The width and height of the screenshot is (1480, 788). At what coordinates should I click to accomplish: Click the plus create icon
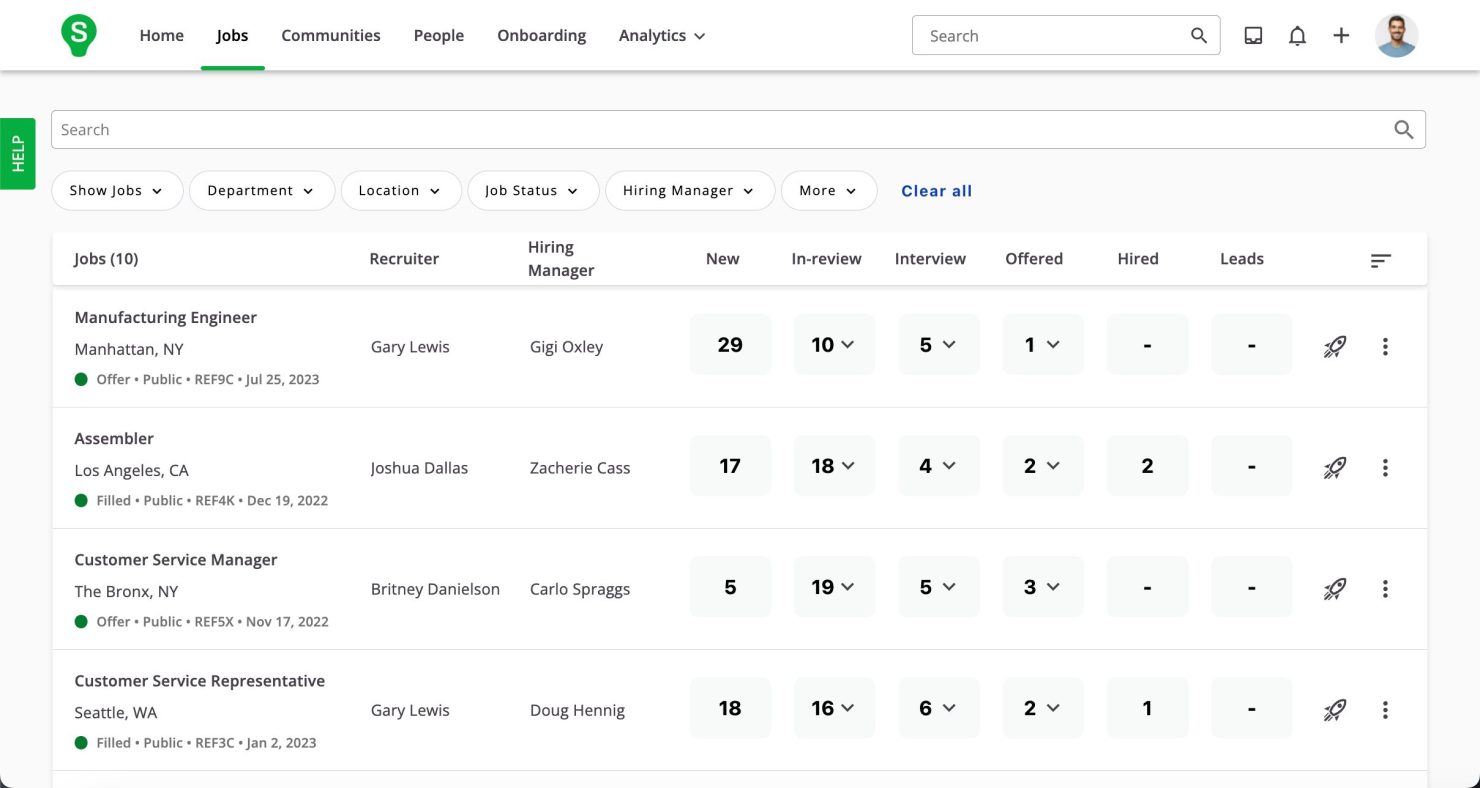(1341, 36)
